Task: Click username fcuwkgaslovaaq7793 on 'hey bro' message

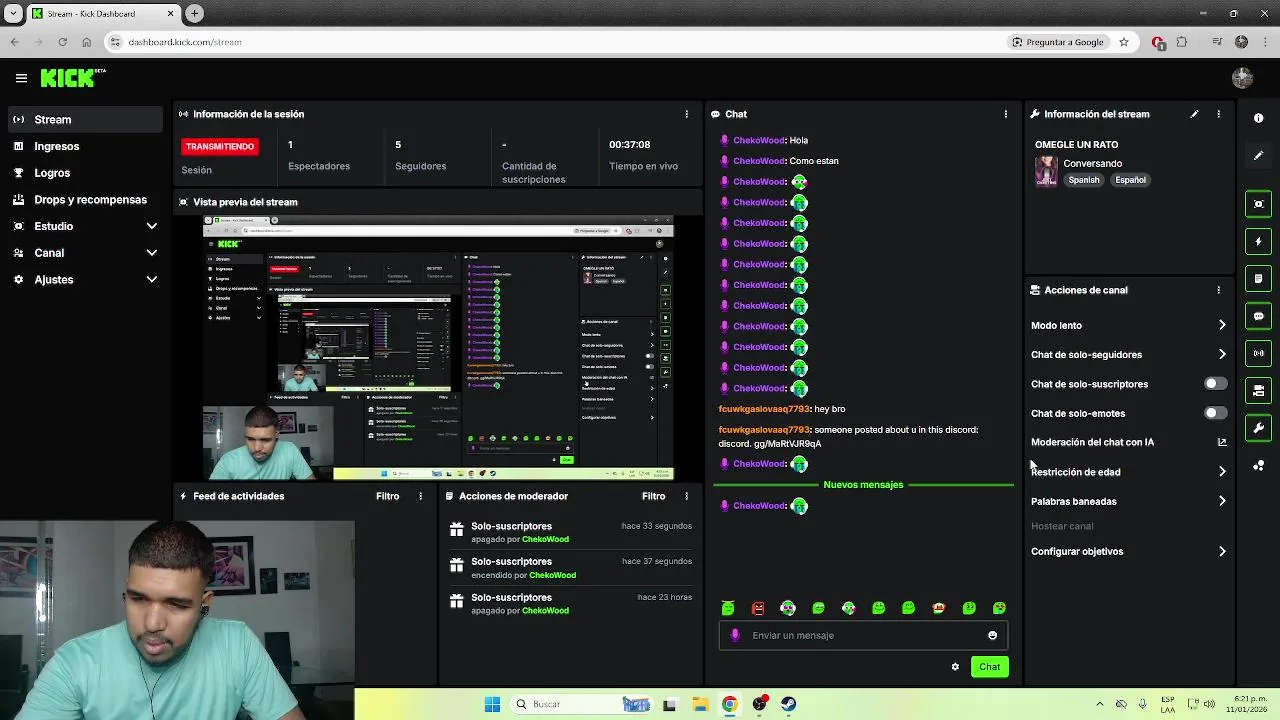Action: [764, 409]
